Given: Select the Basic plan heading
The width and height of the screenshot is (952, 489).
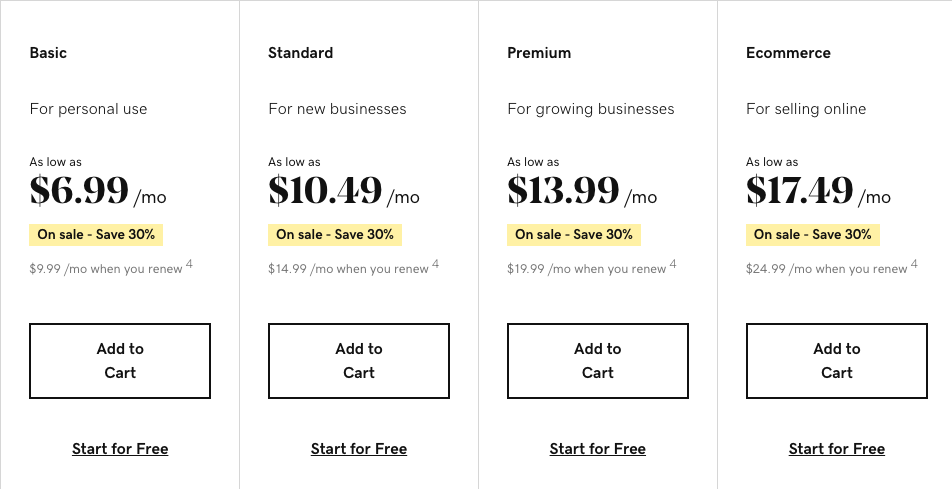Looking at the screenshot, I should pos(48,53).
